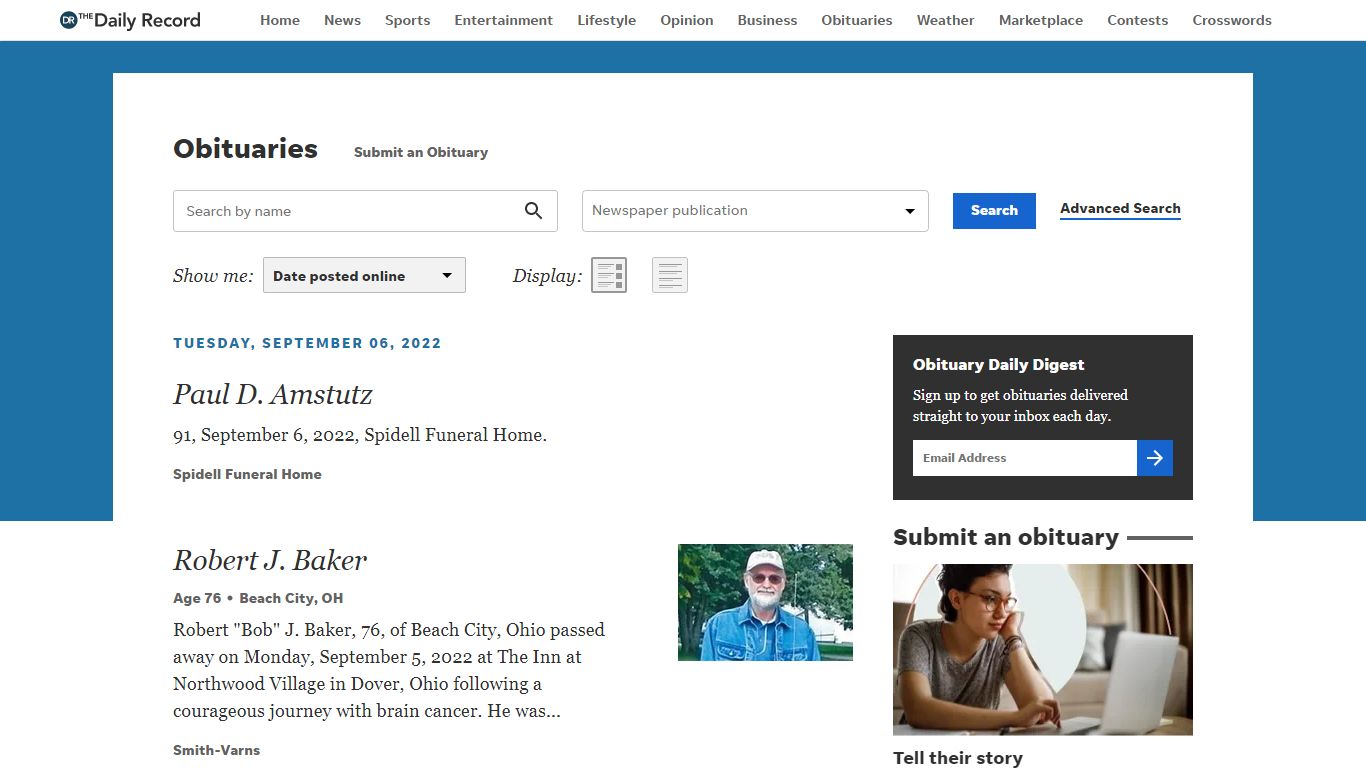Open the Lifestyle section

[x=606, y=20]
